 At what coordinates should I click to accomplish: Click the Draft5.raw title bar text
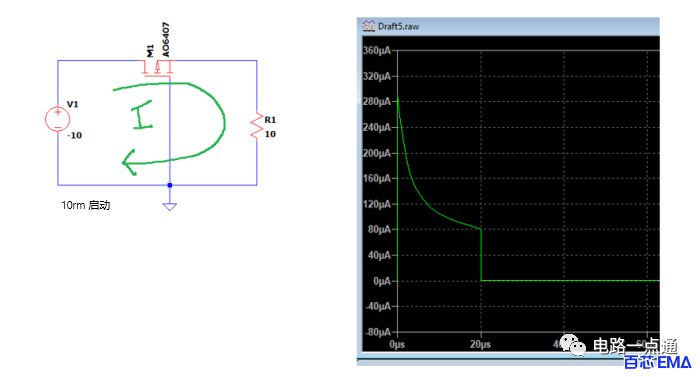(398, 26)
